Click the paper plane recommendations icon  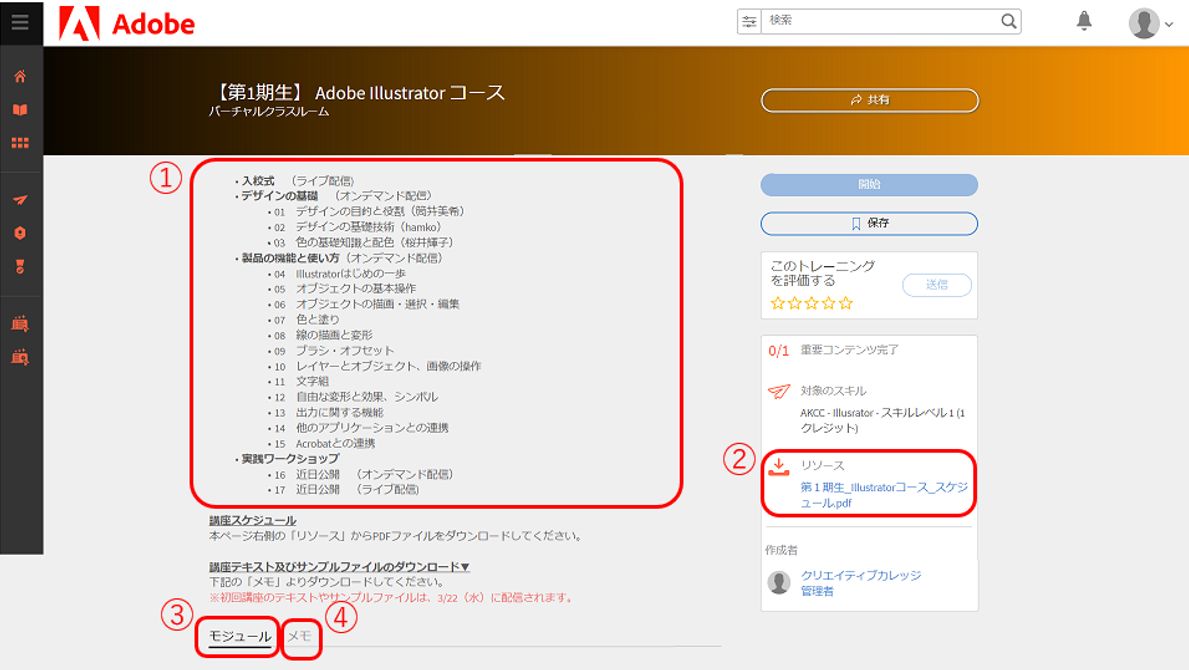click(x=22, y=199)
